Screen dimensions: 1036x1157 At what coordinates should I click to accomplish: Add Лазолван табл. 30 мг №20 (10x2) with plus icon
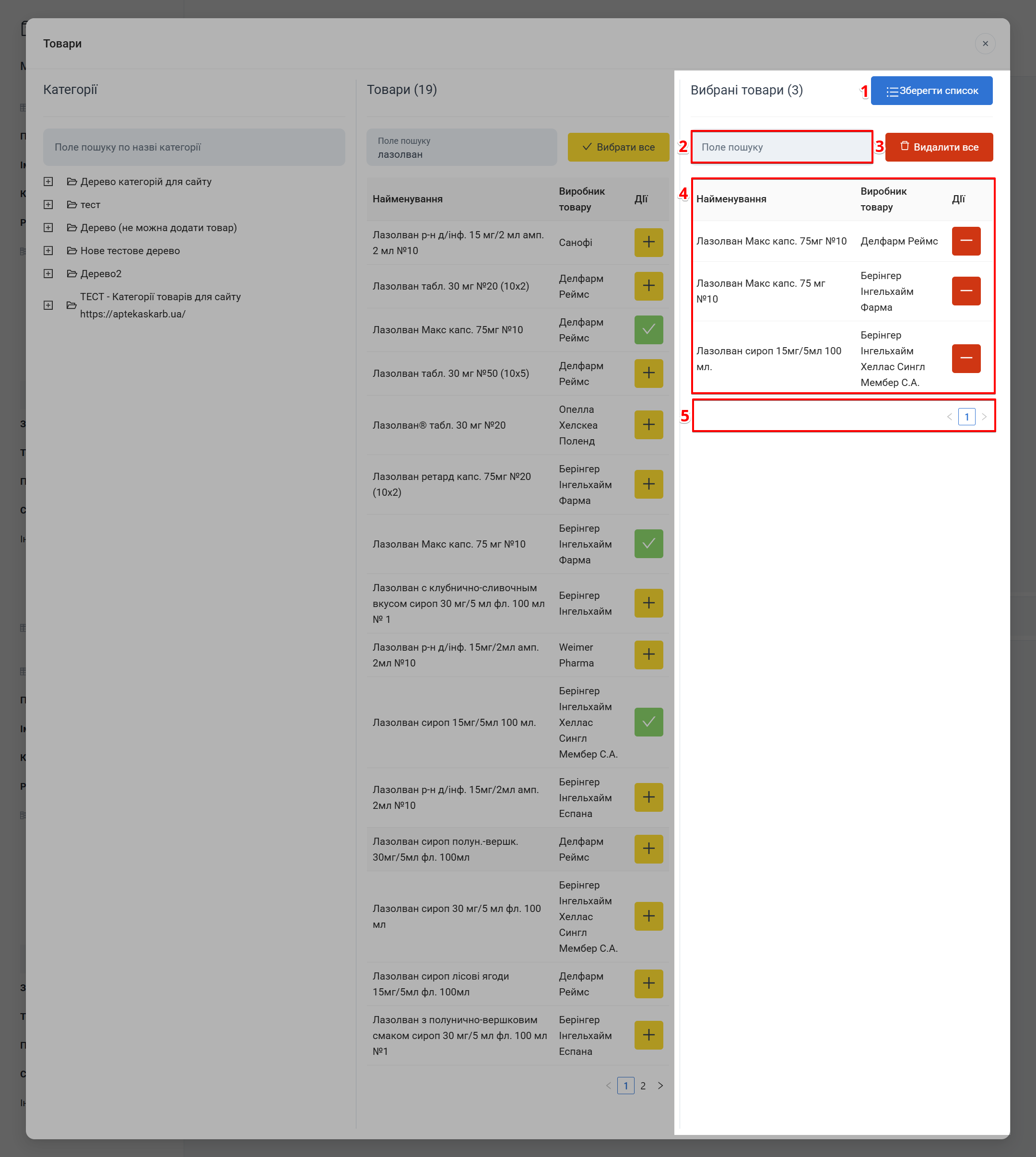[648, 286]
